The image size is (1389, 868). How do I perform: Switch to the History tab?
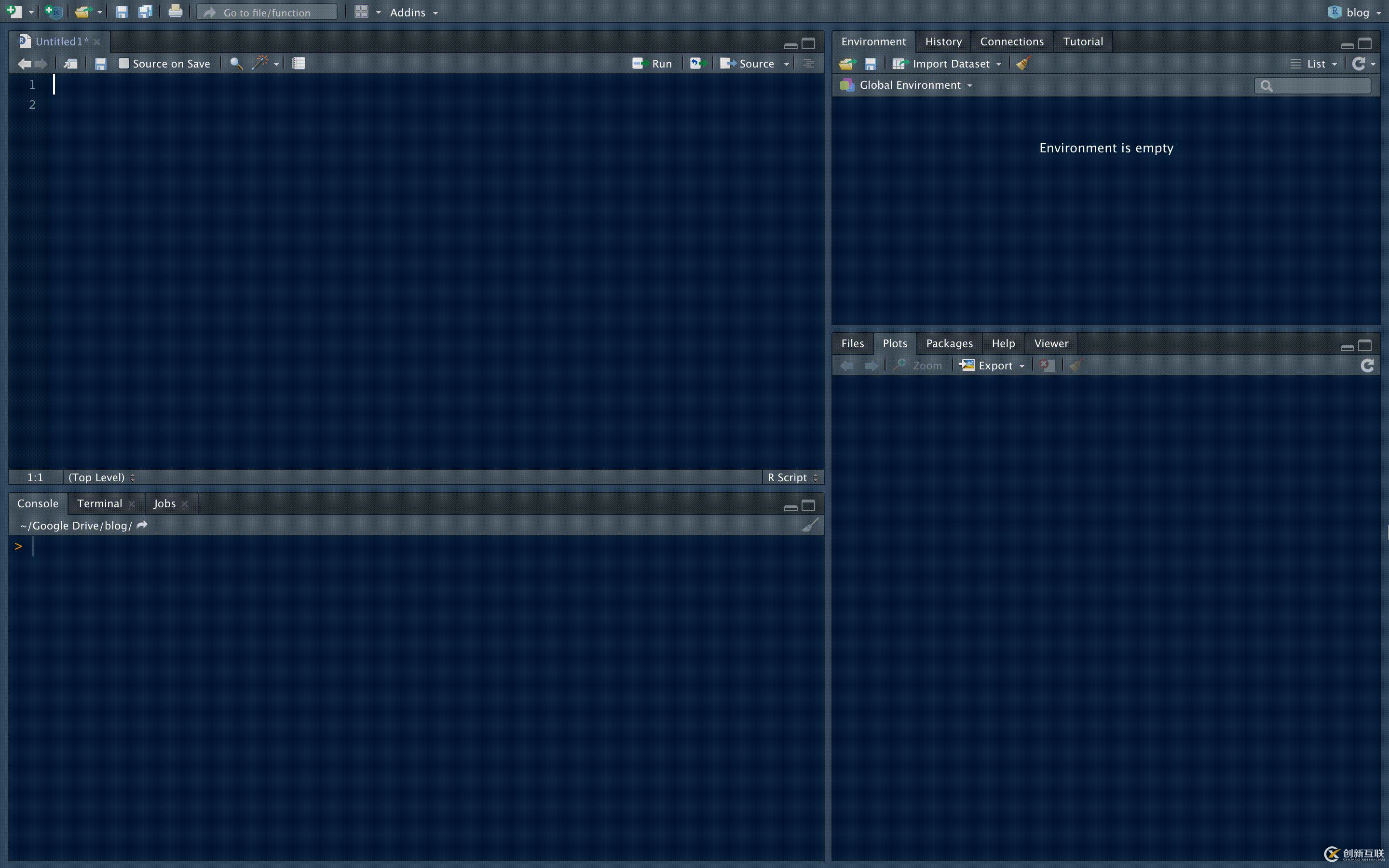pyautogui.click(x=943, y=41)
